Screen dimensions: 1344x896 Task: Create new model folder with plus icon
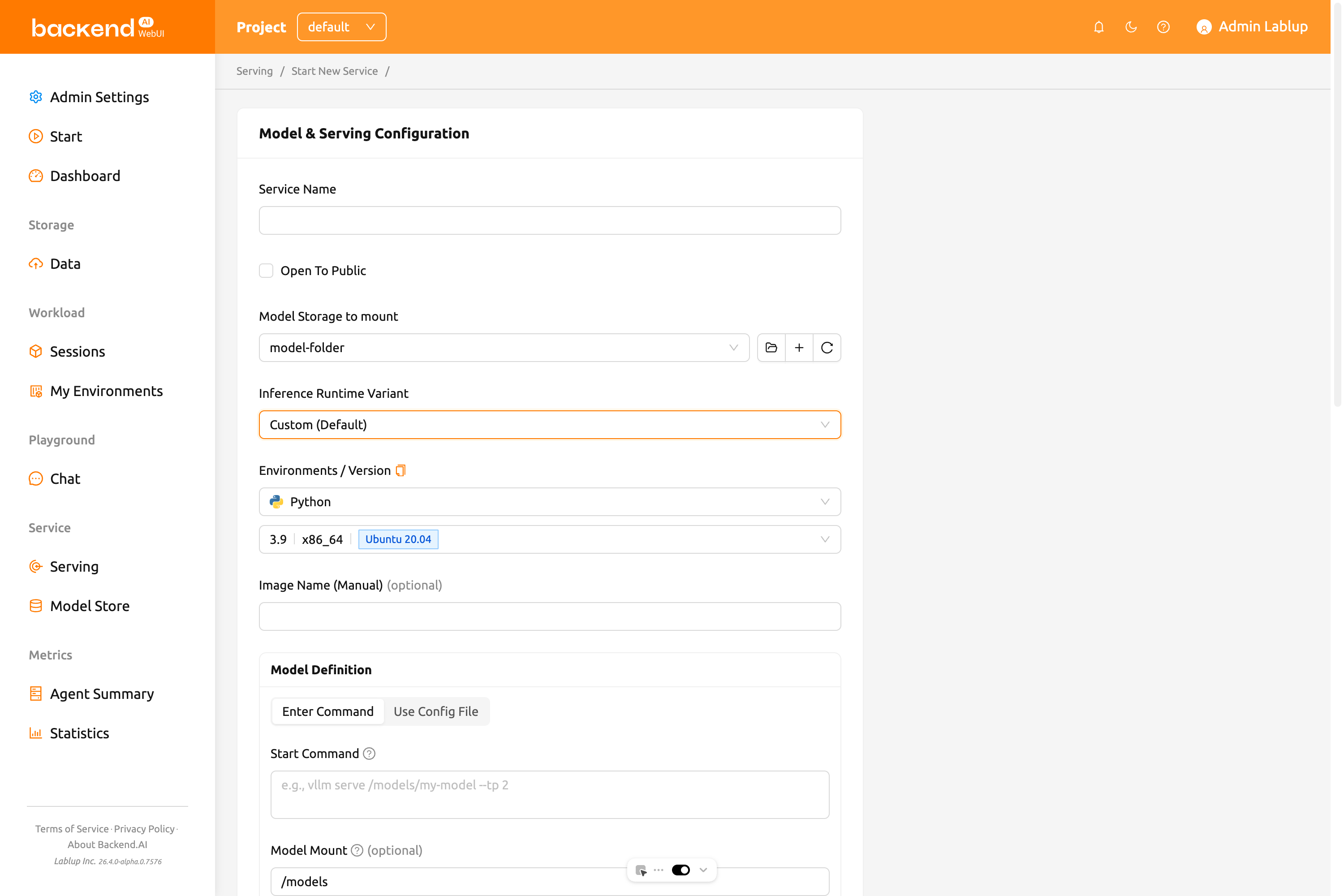coord(799,348)
